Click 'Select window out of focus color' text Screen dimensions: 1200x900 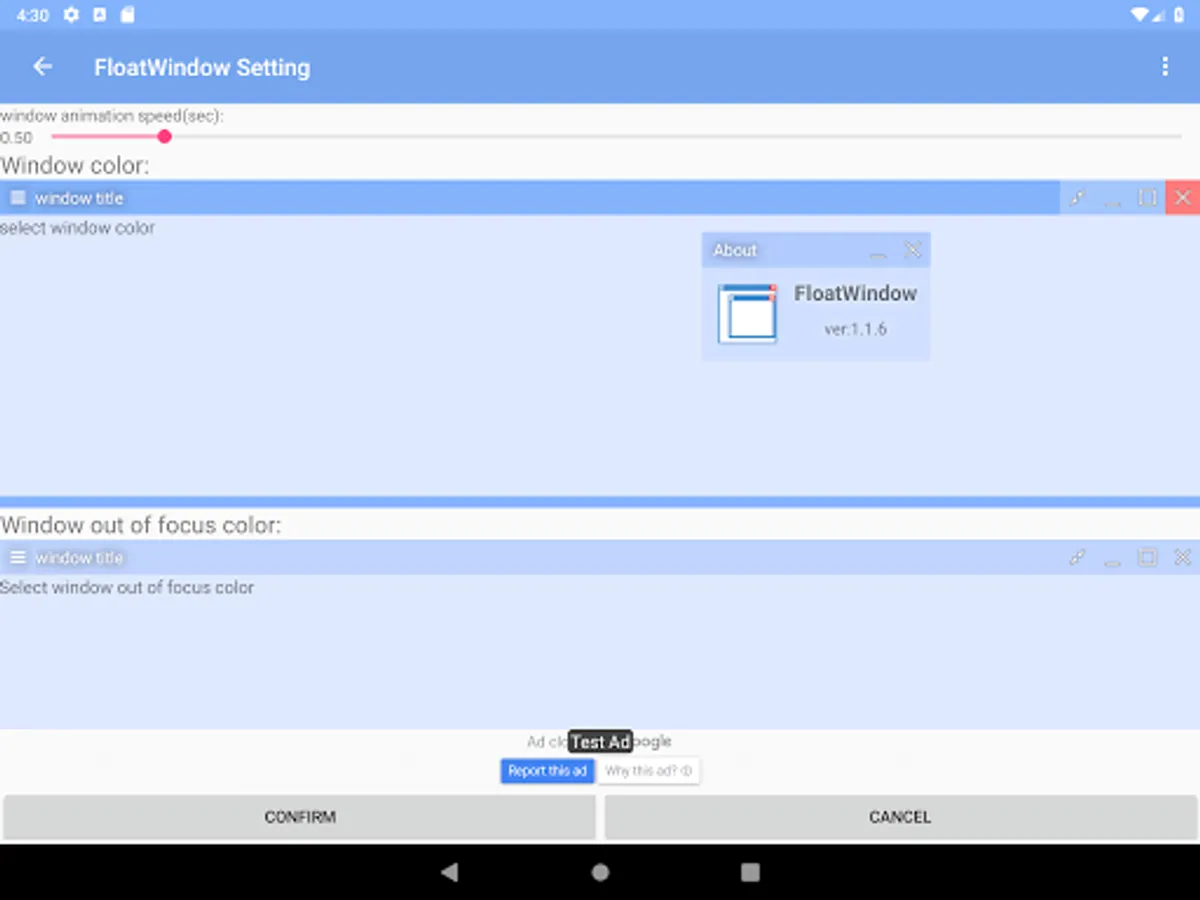pyautogui.click(x=127, y=587)
